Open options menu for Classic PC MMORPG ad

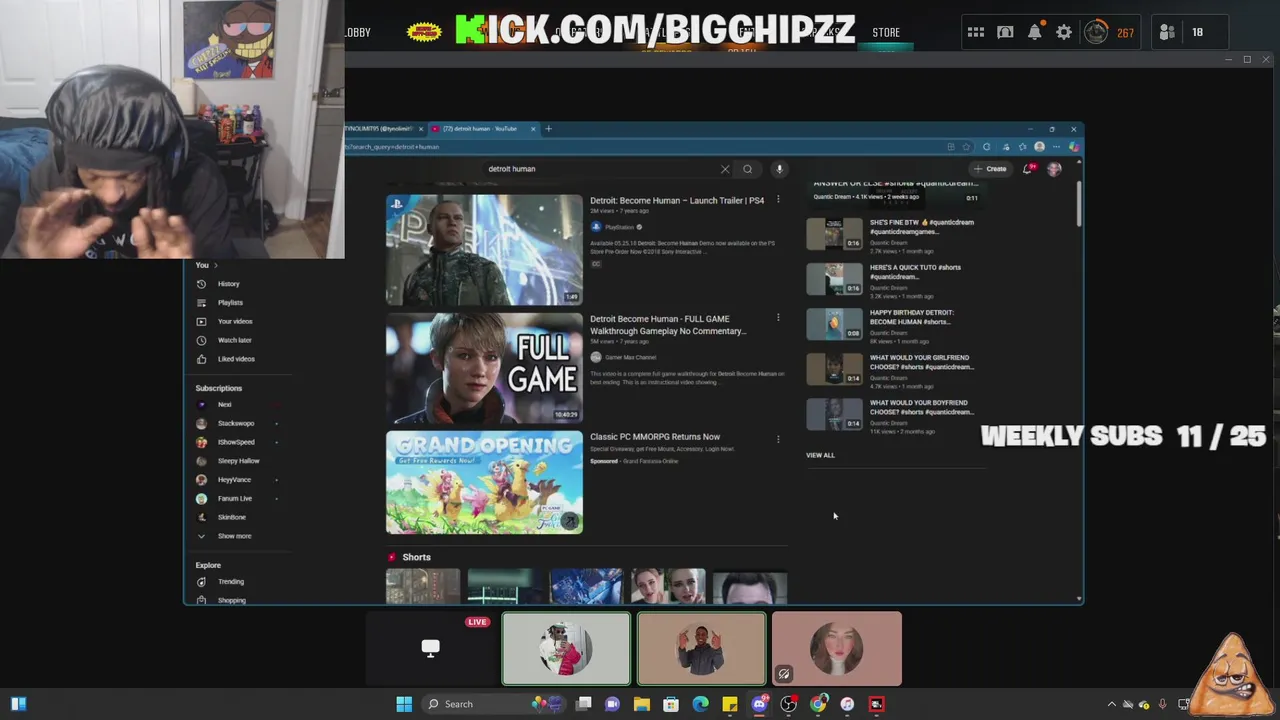(778, 439)
